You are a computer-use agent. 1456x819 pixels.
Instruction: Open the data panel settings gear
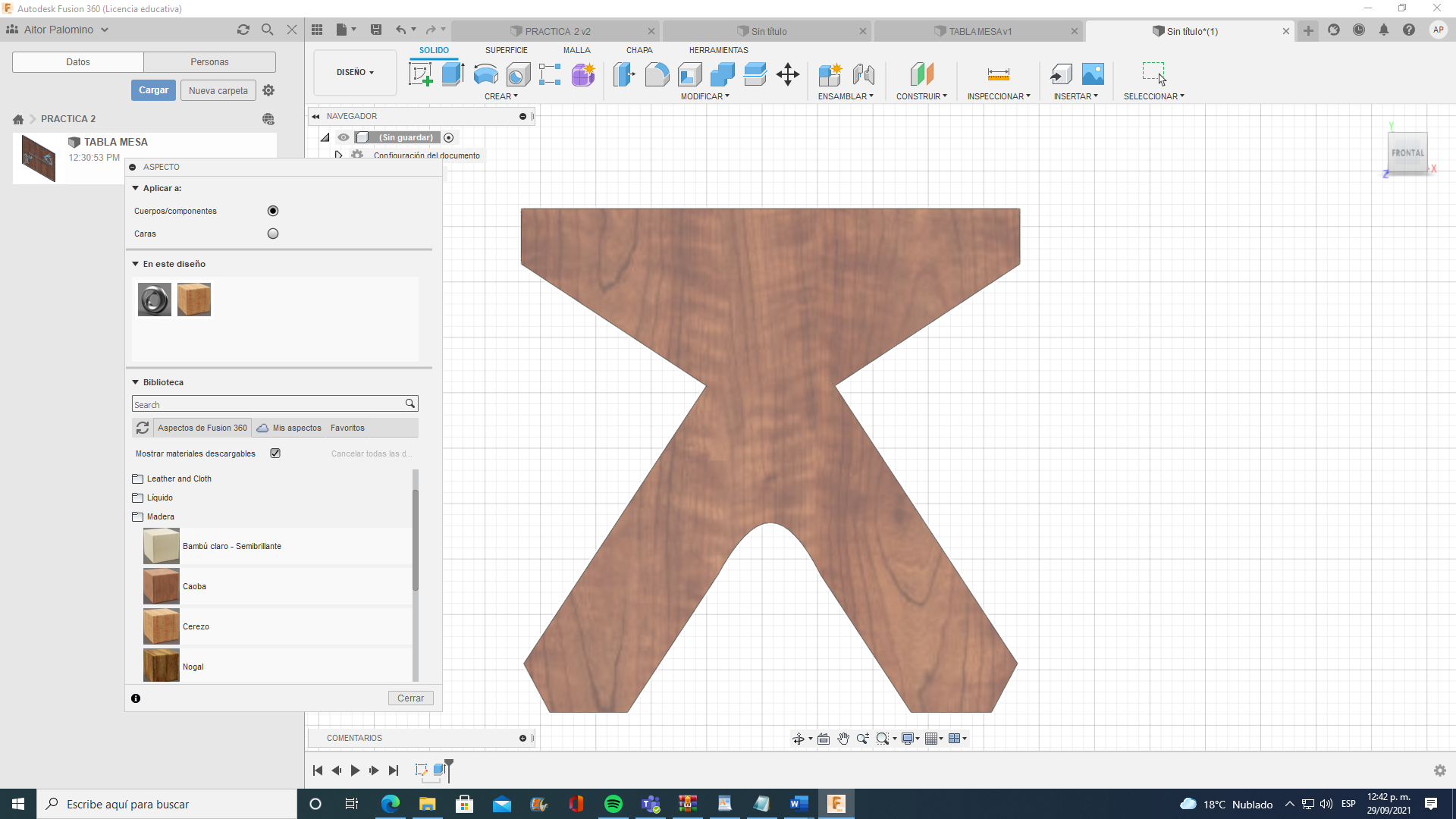(x=268, y=90)
